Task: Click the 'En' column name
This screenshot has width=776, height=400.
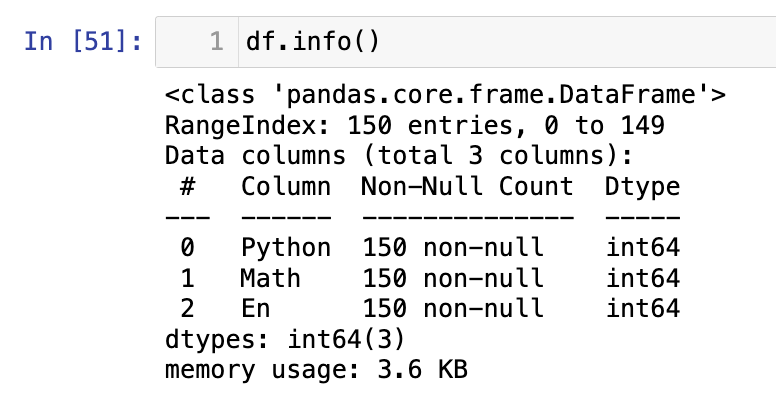Action: point(256,307)
